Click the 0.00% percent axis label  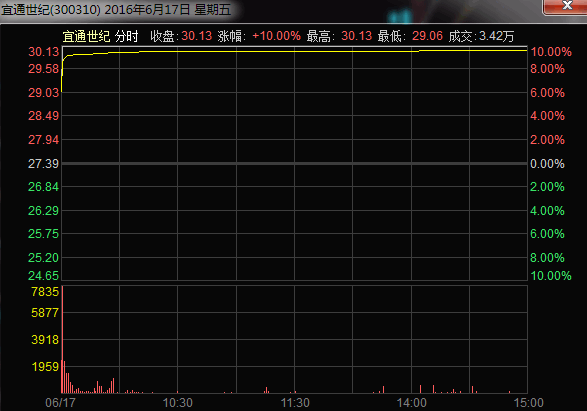click(x=547, y=164)
